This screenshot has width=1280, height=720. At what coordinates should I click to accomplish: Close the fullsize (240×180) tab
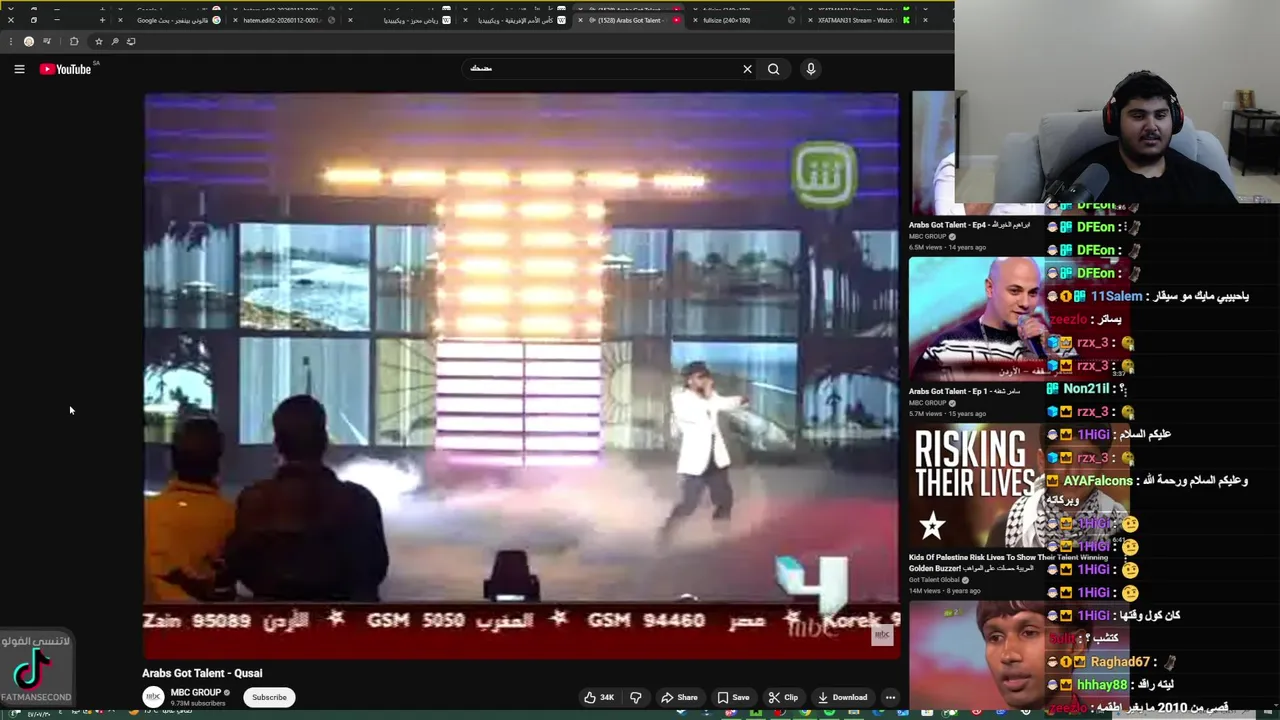point(695,20)
